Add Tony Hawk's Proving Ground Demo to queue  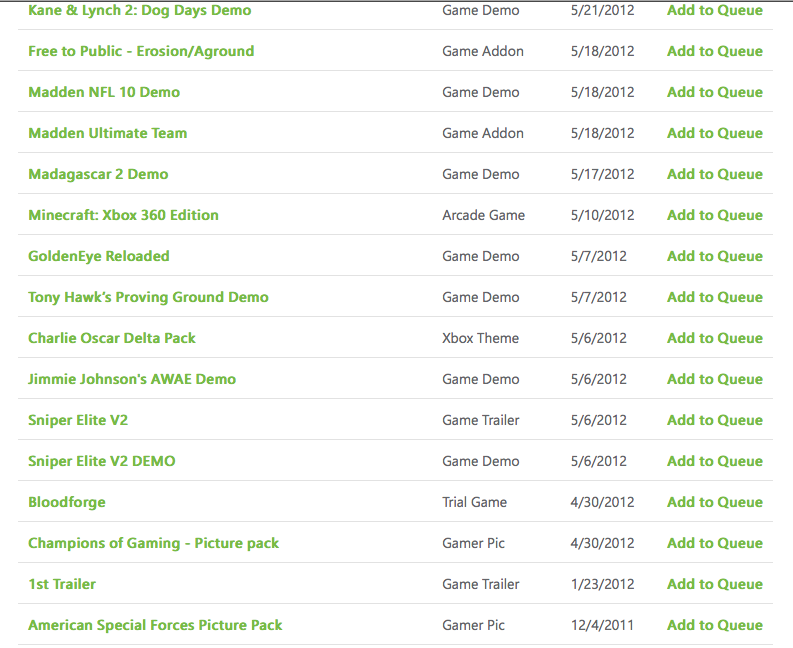tap(715, 297)
